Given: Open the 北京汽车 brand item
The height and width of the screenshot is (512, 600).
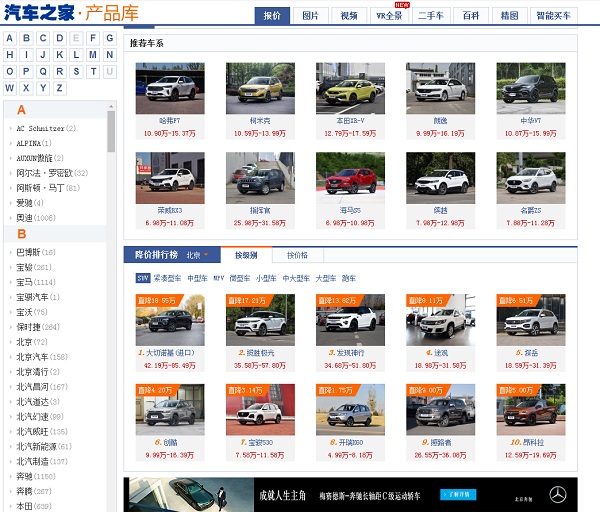Looking at the screenshot, I should [42, 357].
